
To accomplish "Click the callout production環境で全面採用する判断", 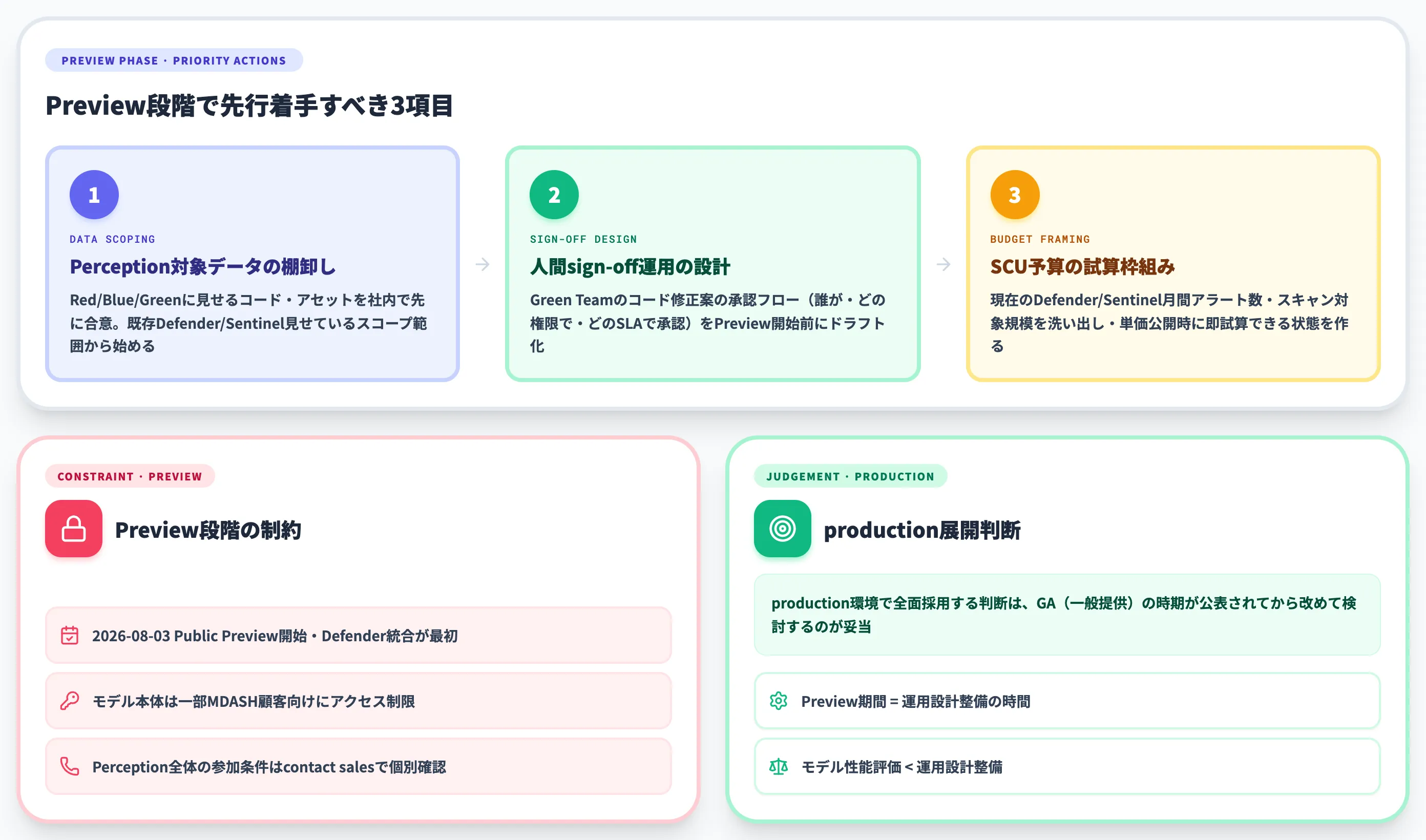I will coord(1067,615).
